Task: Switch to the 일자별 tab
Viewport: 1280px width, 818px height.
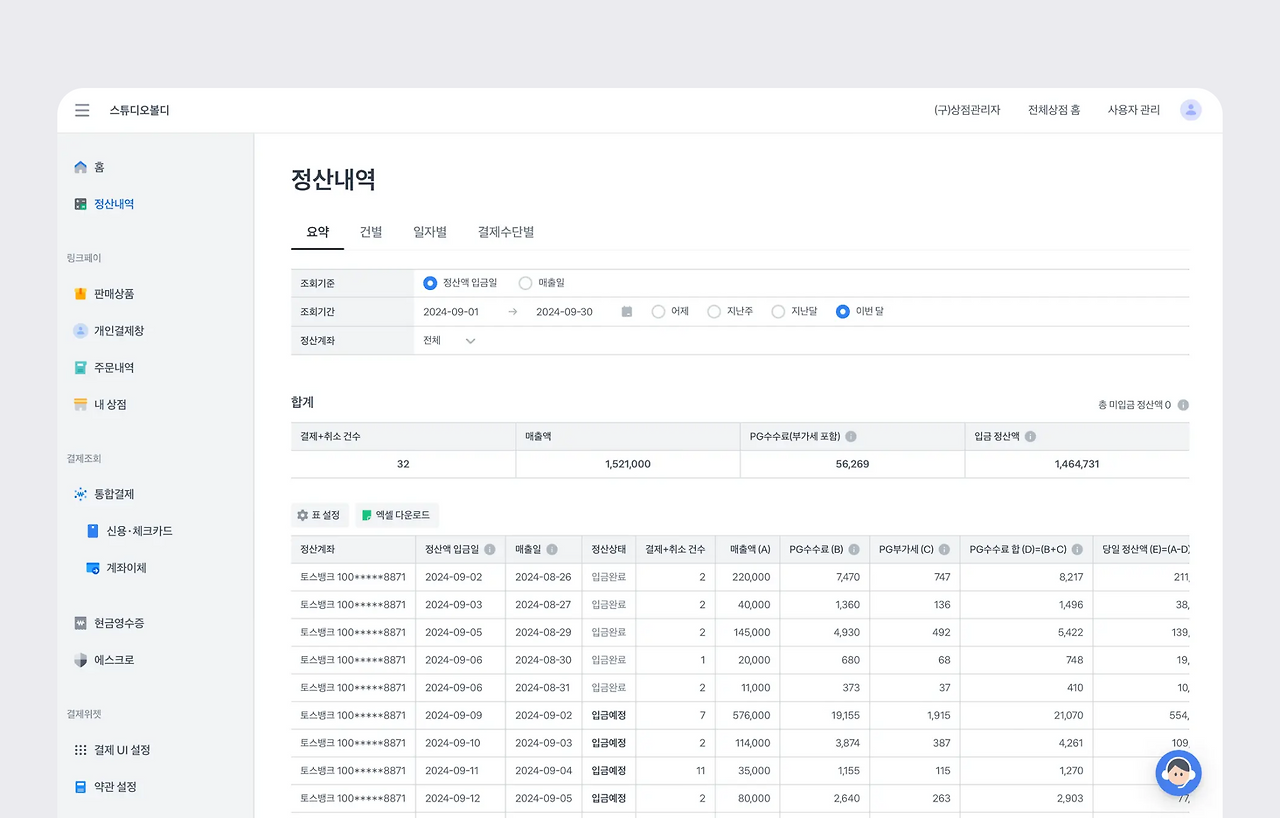Action: (430, 232)
